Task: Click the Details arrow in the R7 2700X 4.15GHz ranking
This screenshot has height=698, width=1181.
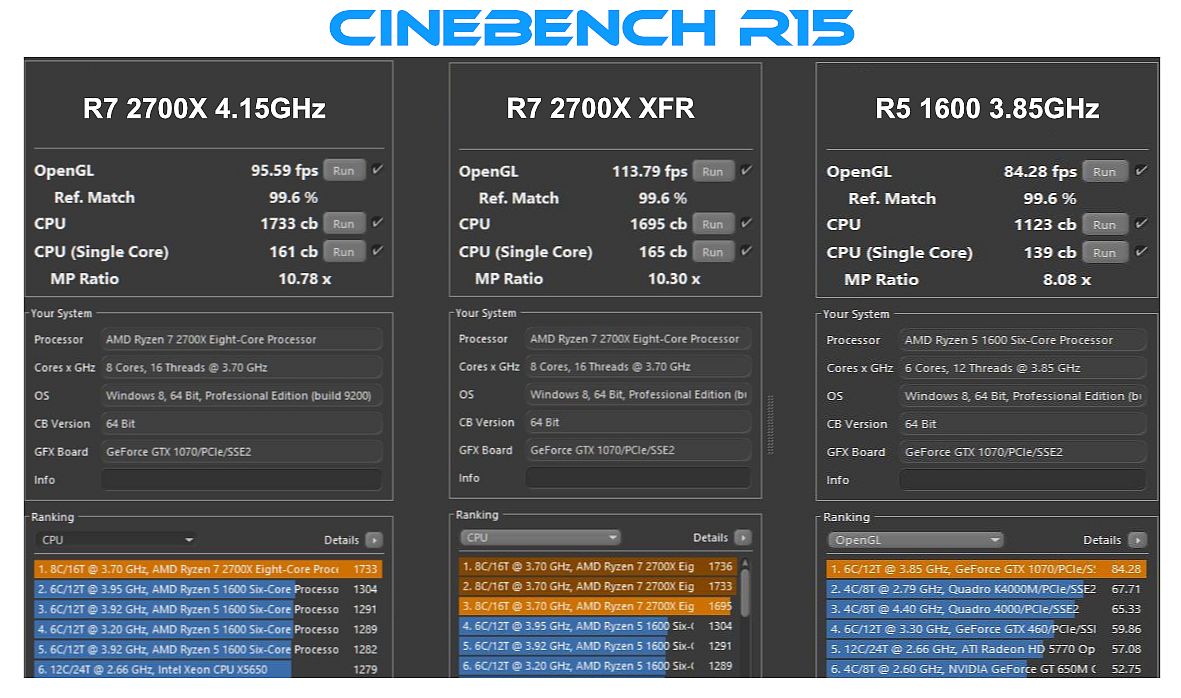Action: point(374,540)
